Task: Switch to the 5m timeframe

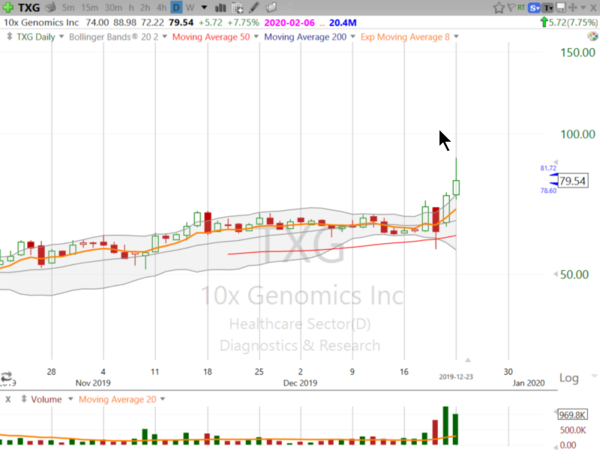Action: point(68,7)
